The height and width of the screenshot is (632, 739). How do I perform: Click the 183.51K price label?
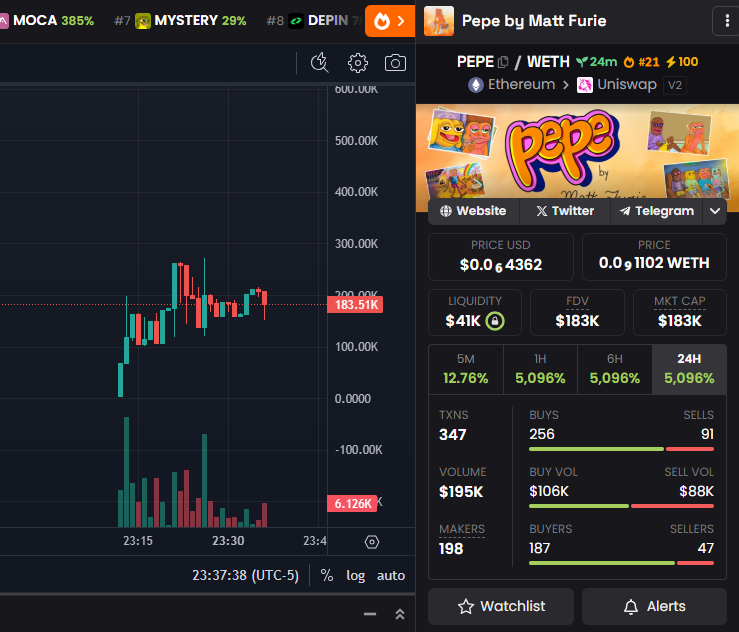tap(355, 305)
